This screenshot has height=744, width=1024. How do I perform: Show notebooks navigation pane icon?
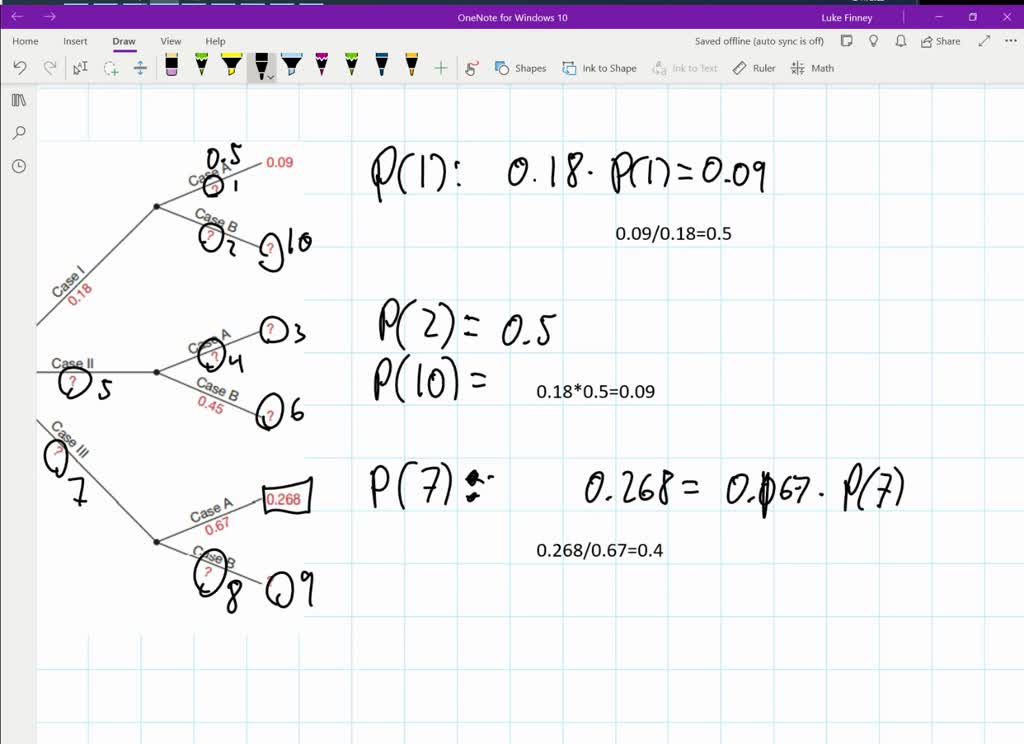[x=19, y=100]
